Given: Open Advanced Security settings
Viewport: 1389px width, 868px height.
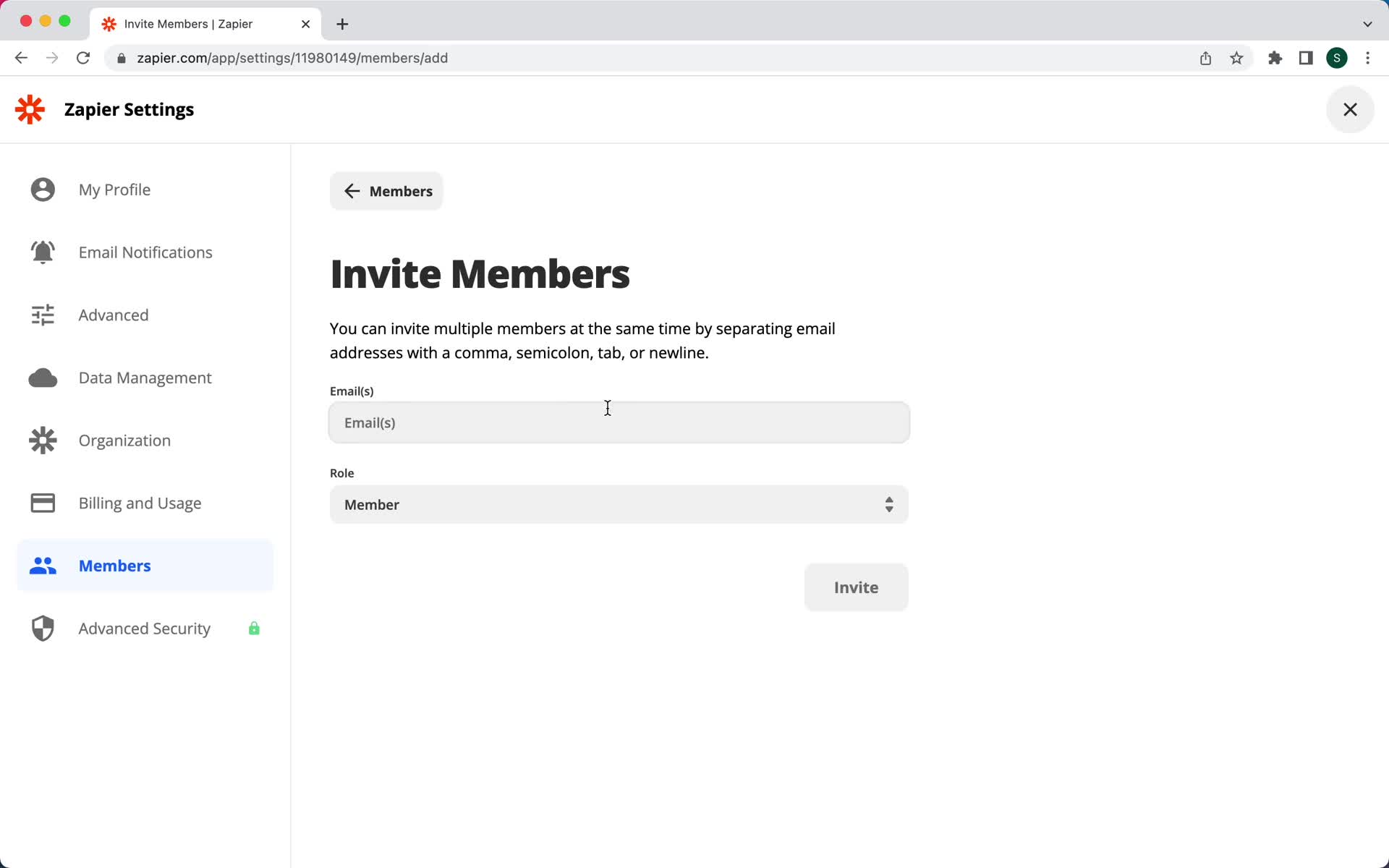Looking at the screenshot, I should [144, 628].
